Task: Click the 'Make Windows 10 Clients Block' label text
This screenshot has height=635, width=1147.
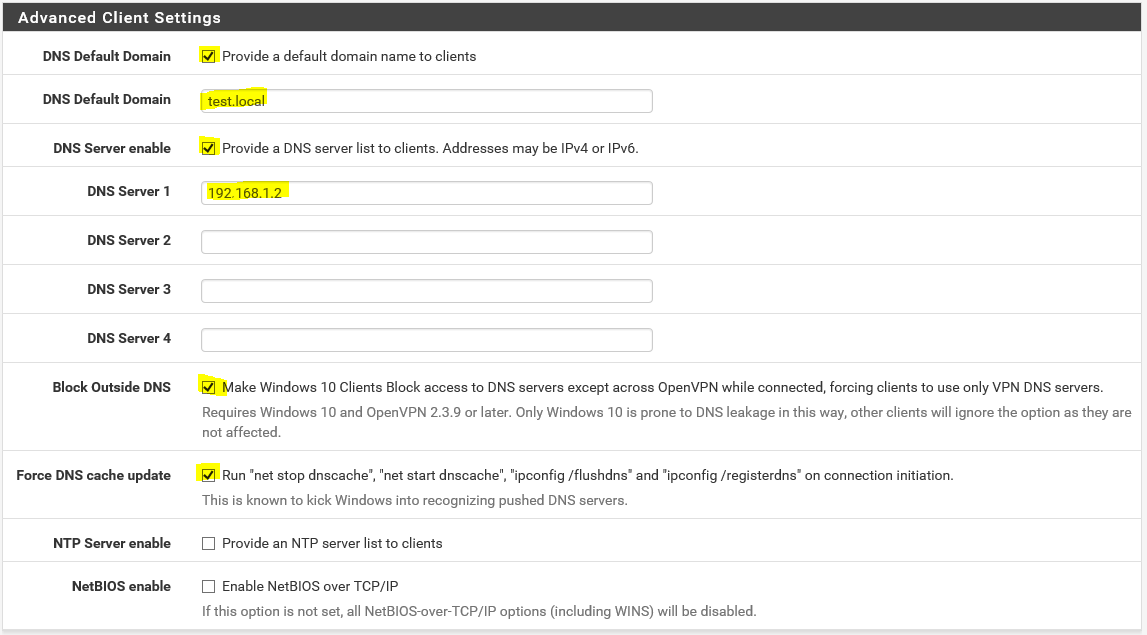Action: point(662,387)
